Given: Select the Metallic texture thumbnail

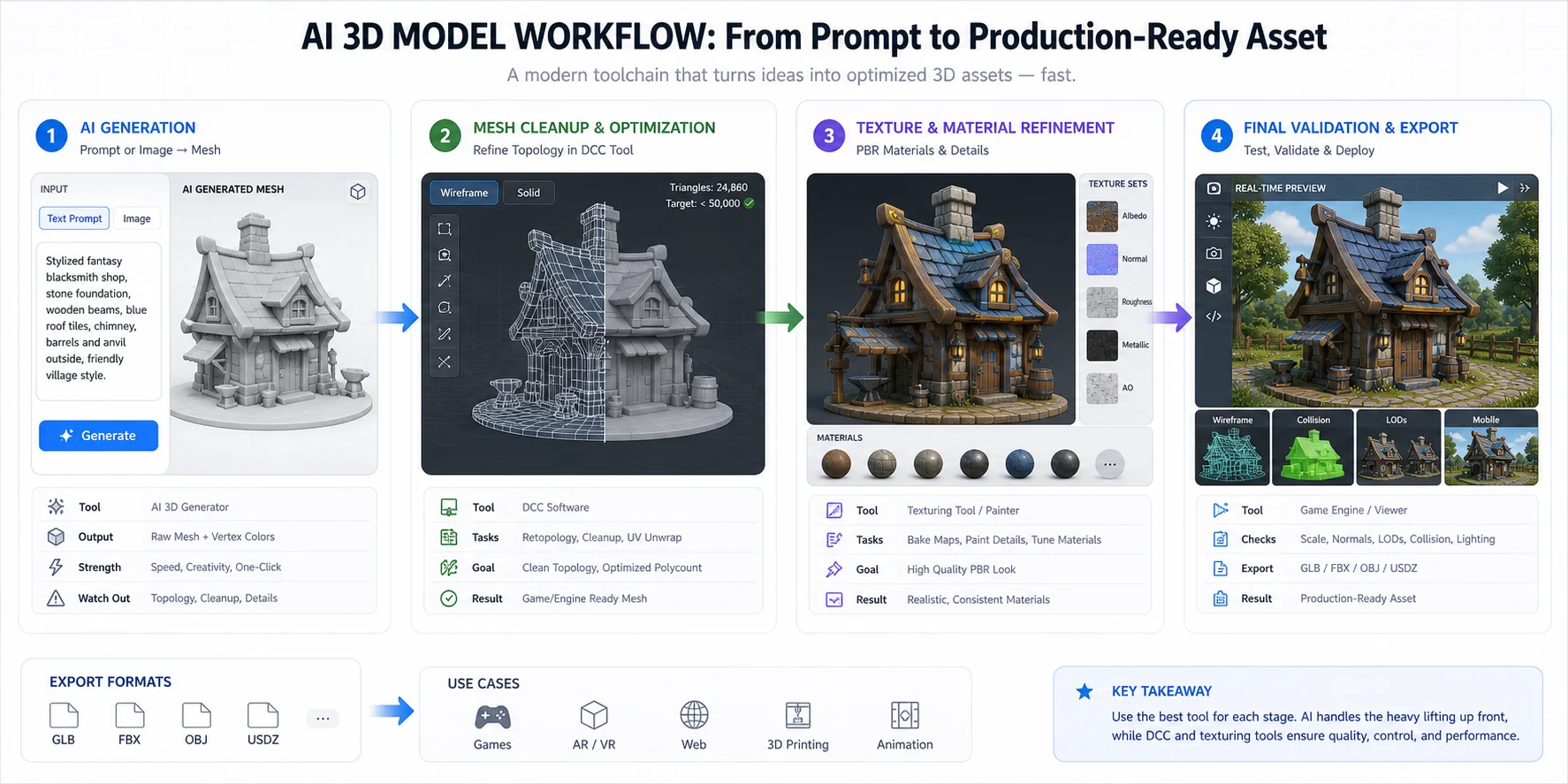Looking at the screenshot, I should (1102, 345).
